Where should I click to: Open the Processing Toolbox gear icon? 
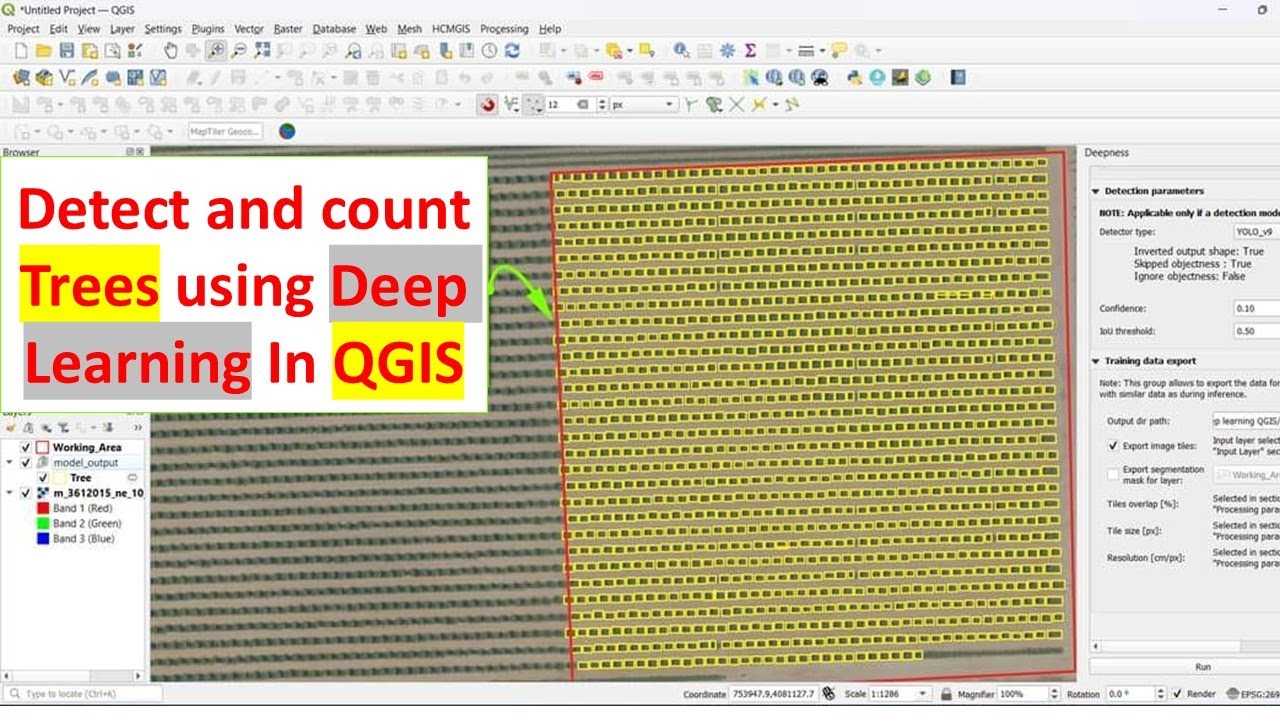click(727, 50)
